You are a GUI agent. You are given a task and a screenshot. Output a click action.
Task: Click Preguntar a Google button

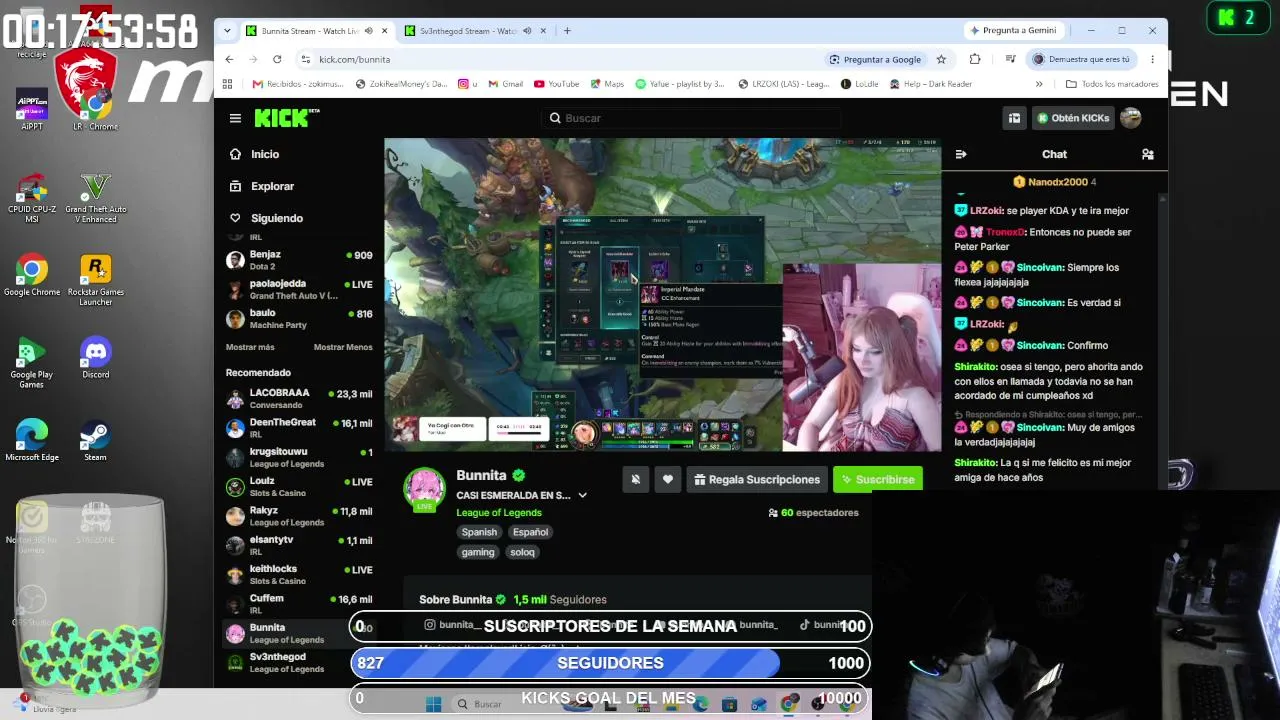875,59
